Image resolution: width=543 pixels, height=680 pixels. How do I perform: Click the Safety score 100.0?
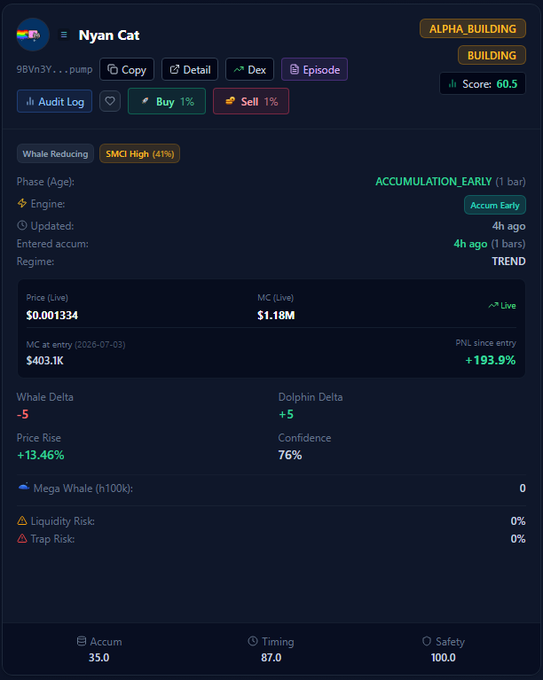(443, 657)
